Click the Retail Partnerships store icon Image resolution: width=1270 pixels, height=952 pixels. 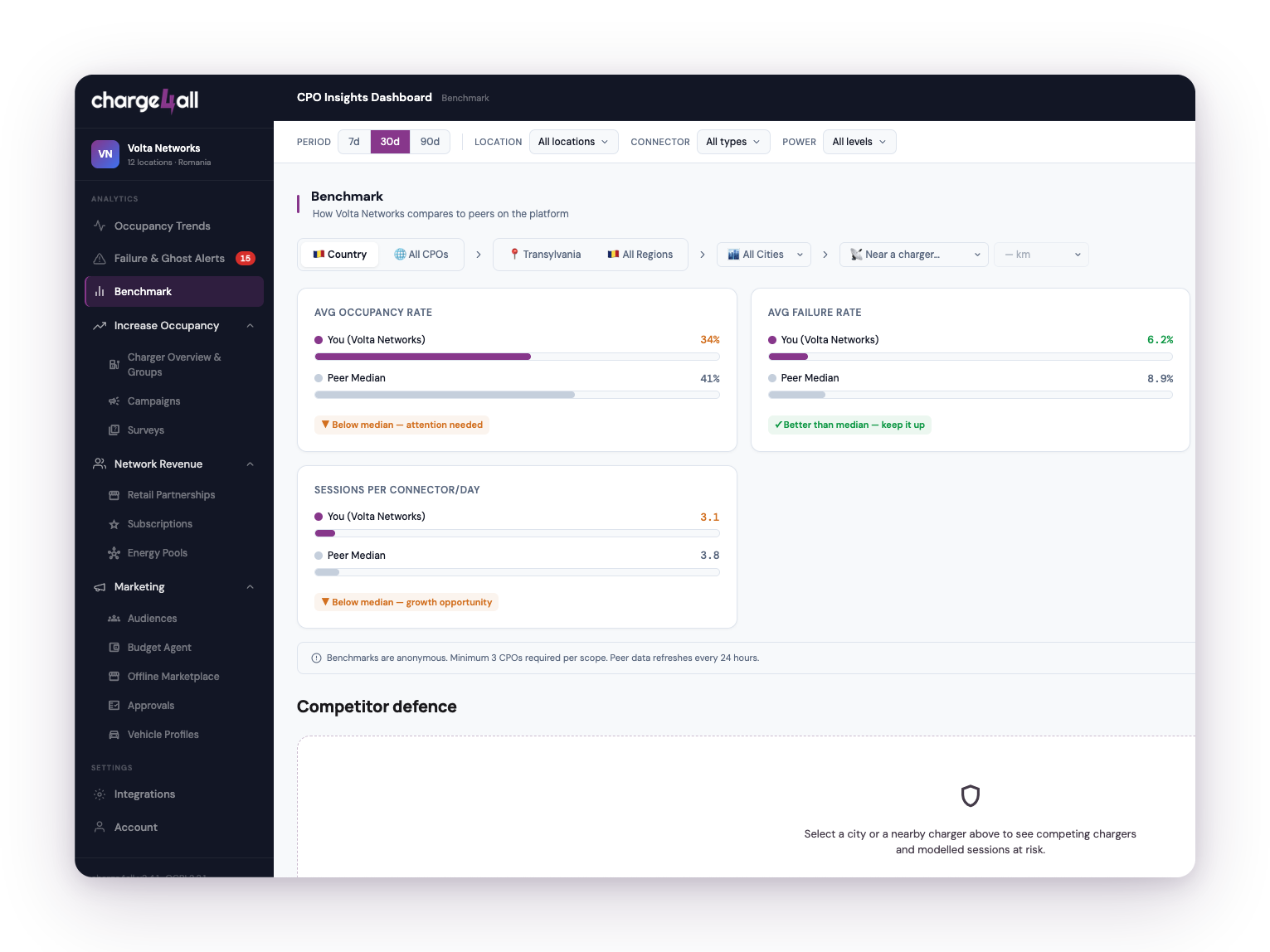point(114,495)
